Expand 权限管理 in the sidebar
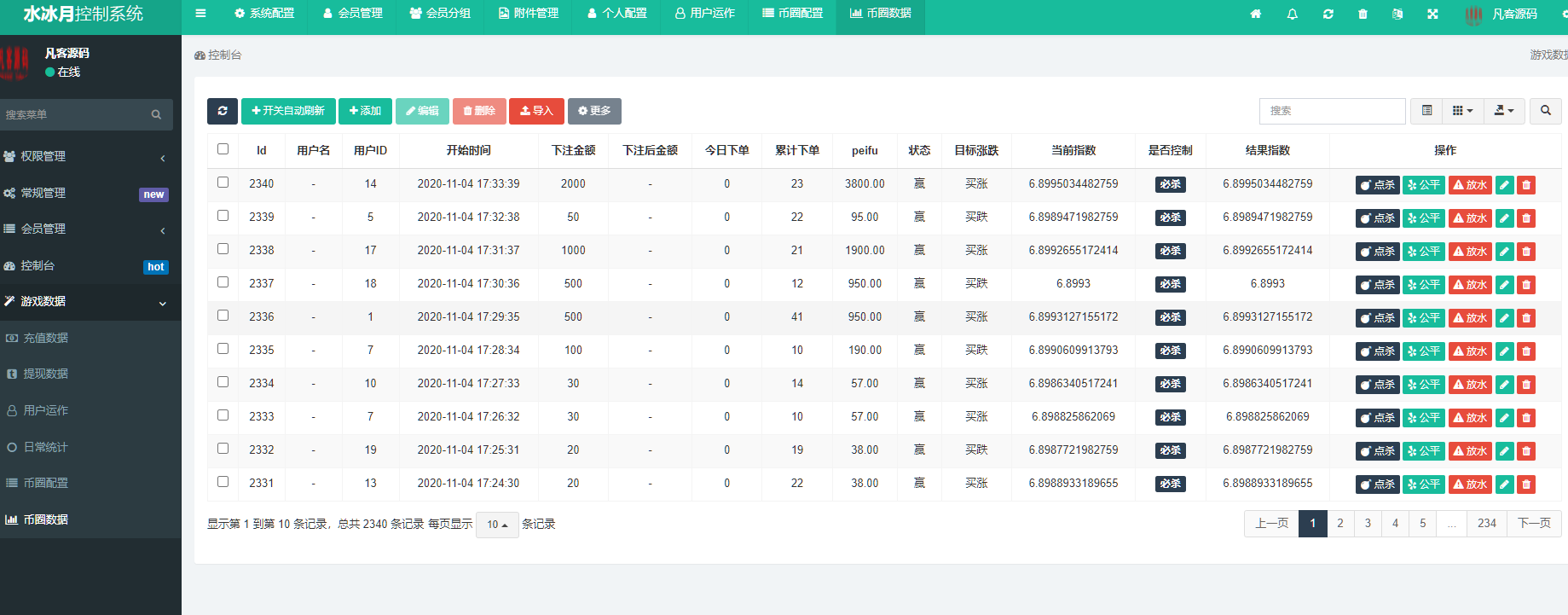1568x615 pixels. click(x=85, y=157)
